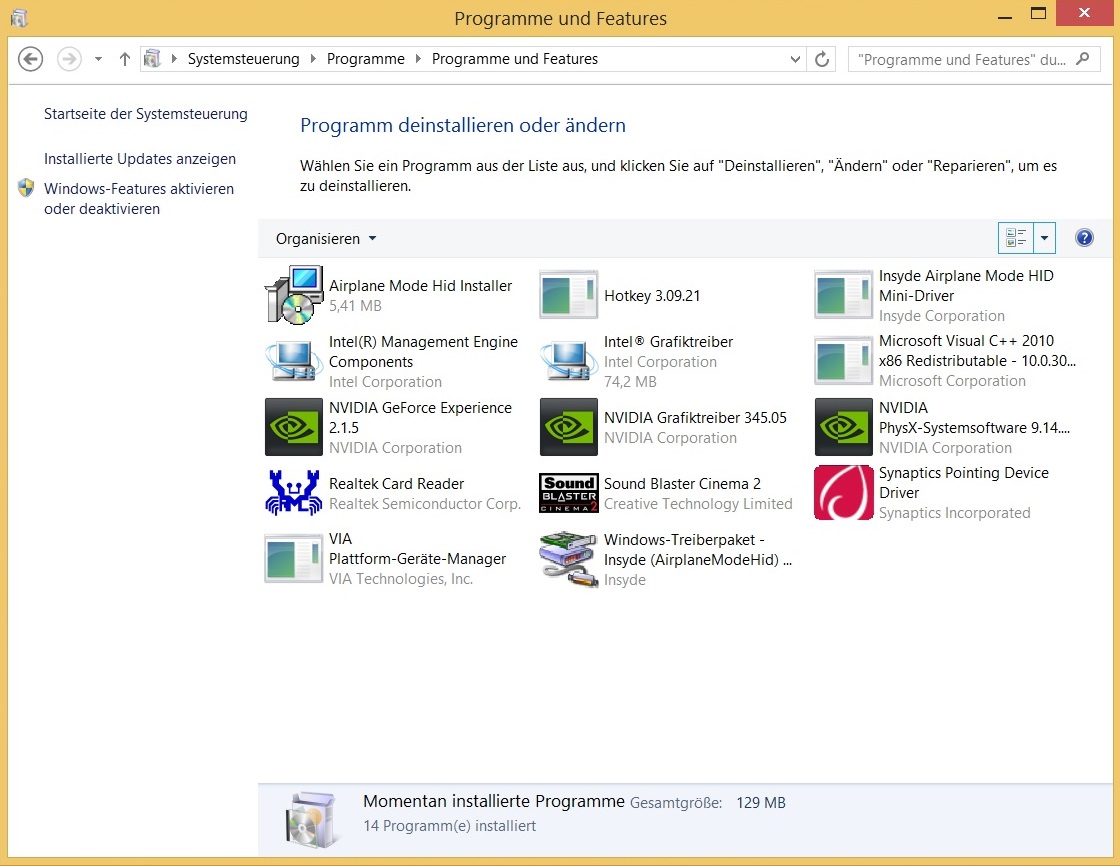
Task: Select VIA Plattform-Geräte-Manager text
Action: tap(417, 549)
